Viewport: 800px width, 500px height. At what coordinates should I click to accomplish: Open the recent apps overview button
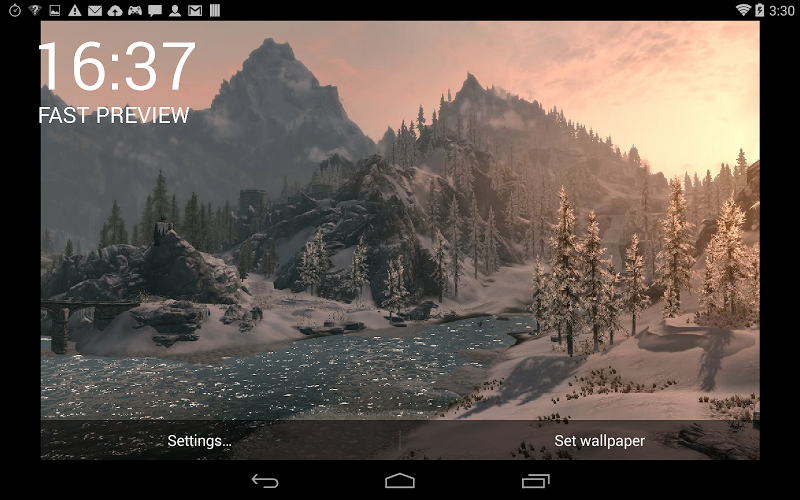(536, 481)
